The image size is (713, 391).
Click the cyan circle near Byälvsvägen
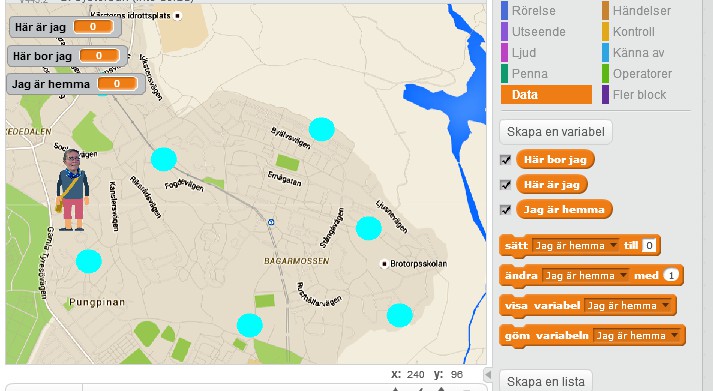tap(322, 130)
